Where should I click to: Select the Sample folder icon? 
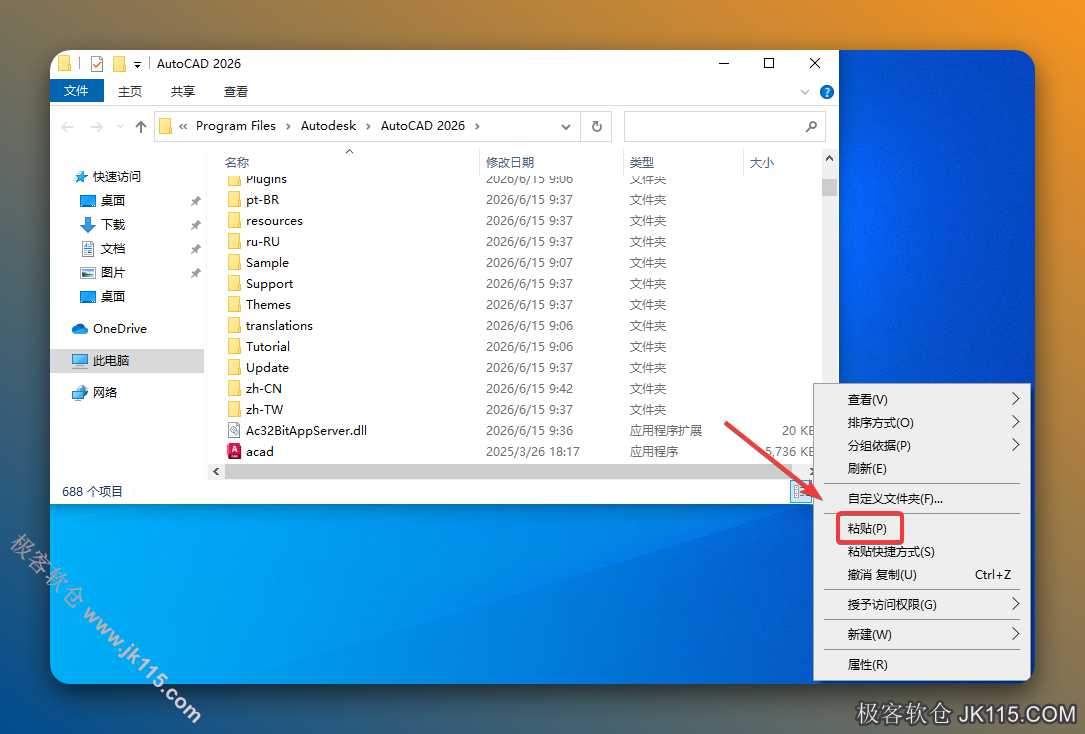pyautogui.click(x=234, y=263)
